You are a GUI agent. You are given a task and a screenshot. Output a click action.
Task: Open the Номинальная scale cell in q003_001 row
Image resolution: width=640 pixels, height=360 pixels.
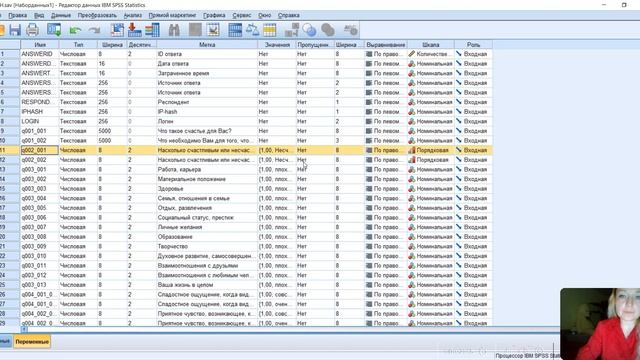[x=431, y=169]
